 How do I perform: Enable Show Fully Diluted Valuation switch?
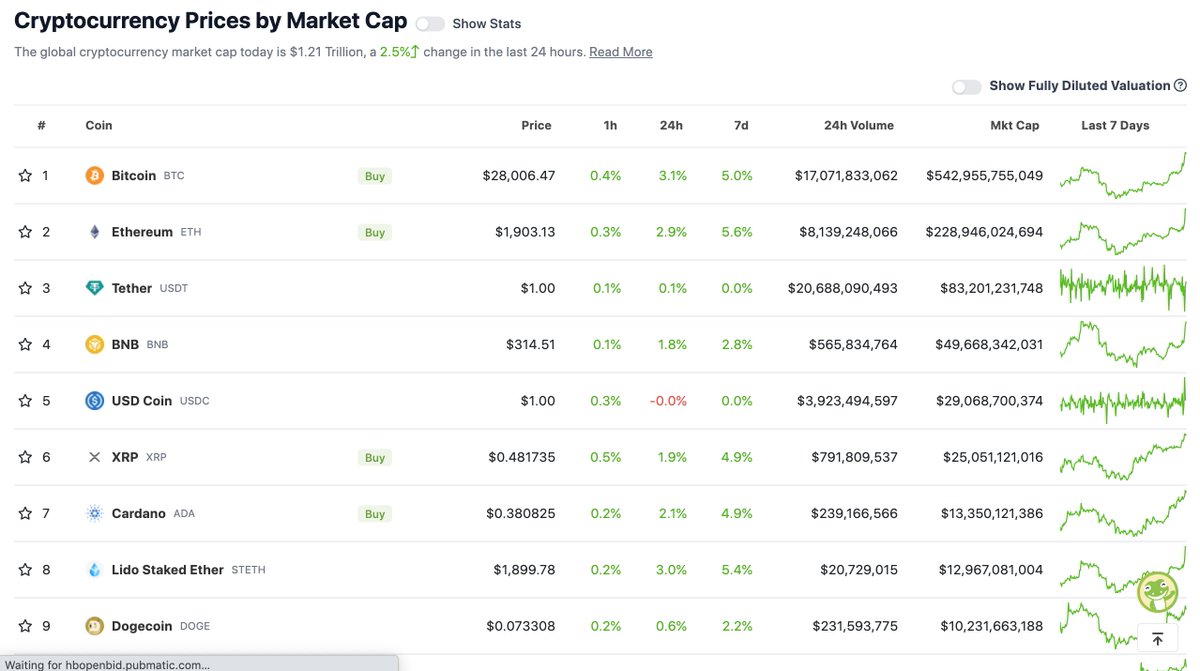(966, 87)
